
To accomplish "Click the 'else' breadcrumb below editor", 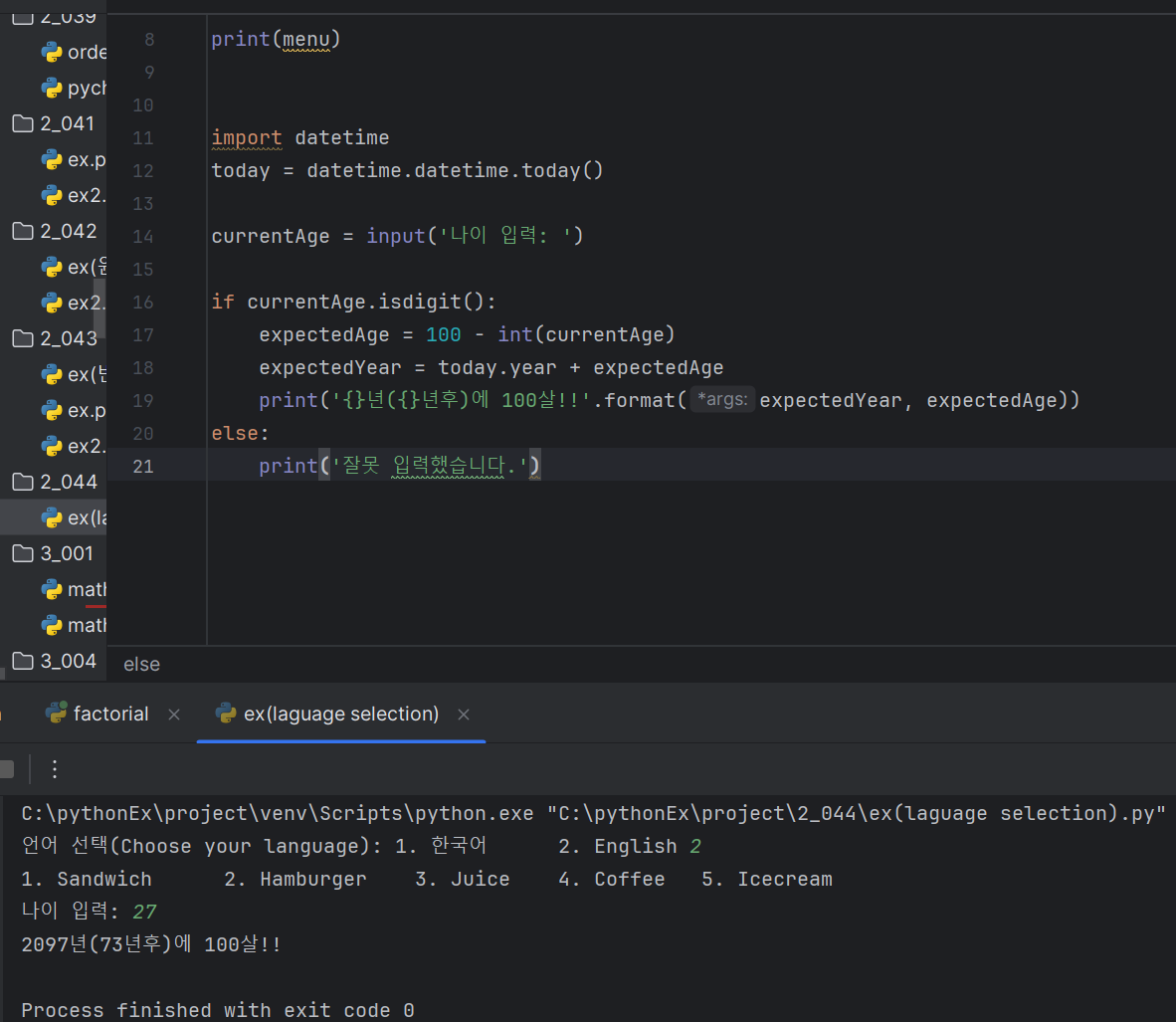I will point(141,664).
